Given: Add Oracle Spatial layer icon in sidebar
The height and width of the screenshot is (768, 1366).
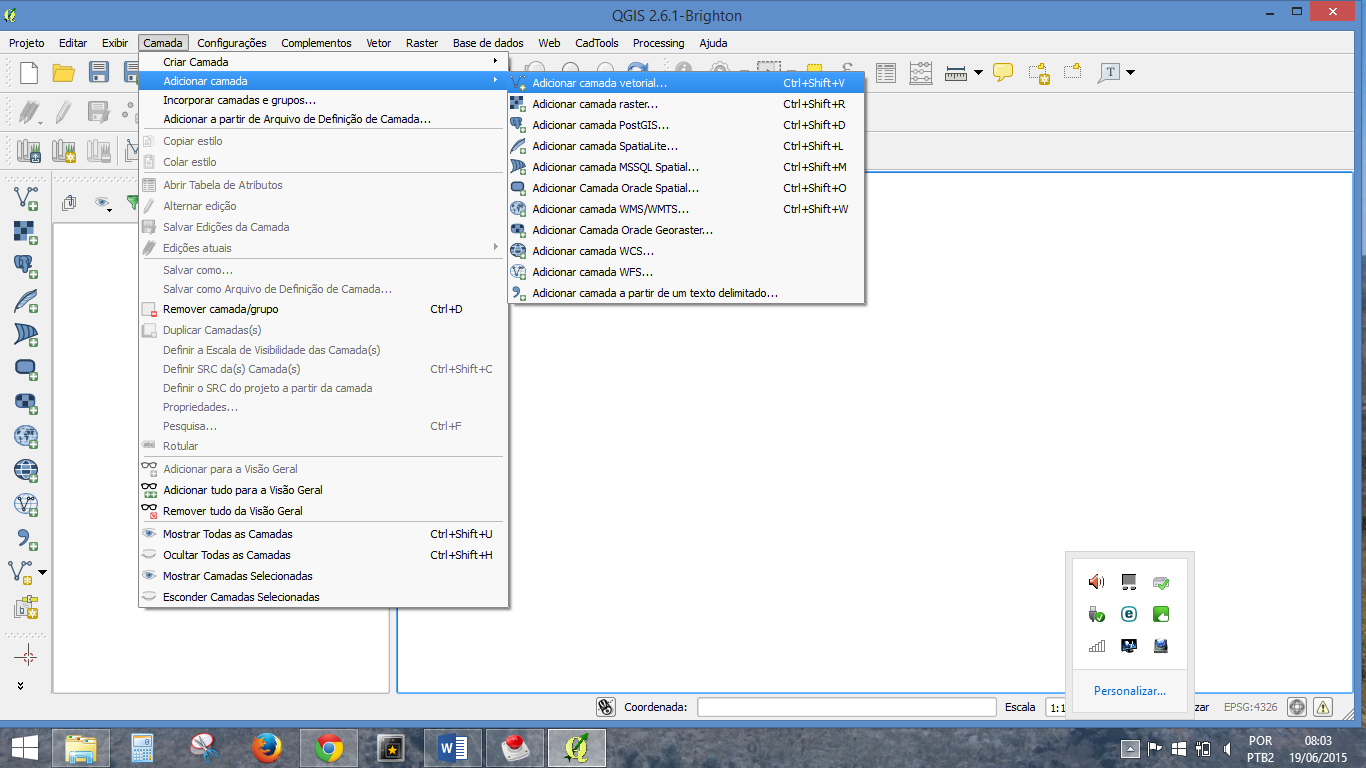Looking at the screenshot, I should click(x=26, y=368).
